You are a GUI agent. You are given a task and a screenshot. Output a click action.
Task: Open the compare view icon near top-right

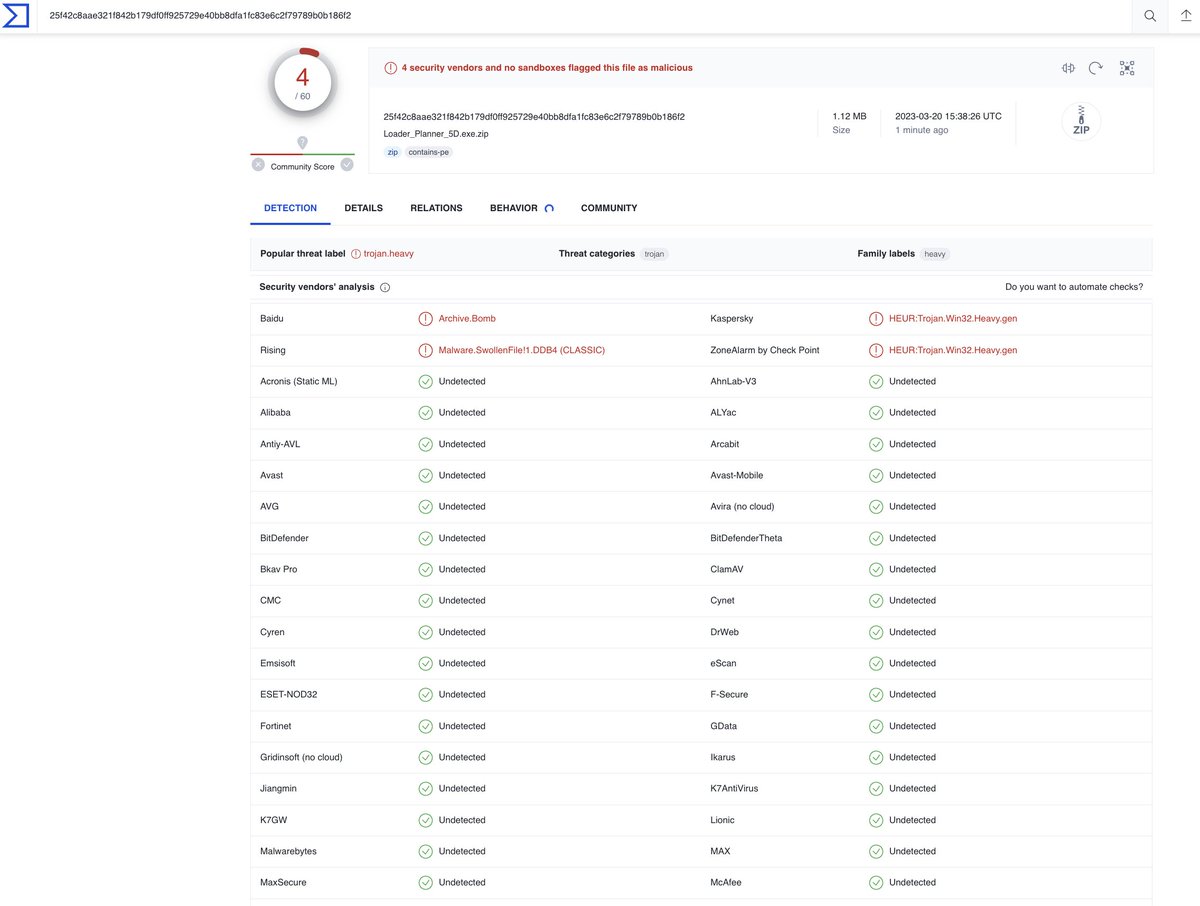(x=1068, y=68)
